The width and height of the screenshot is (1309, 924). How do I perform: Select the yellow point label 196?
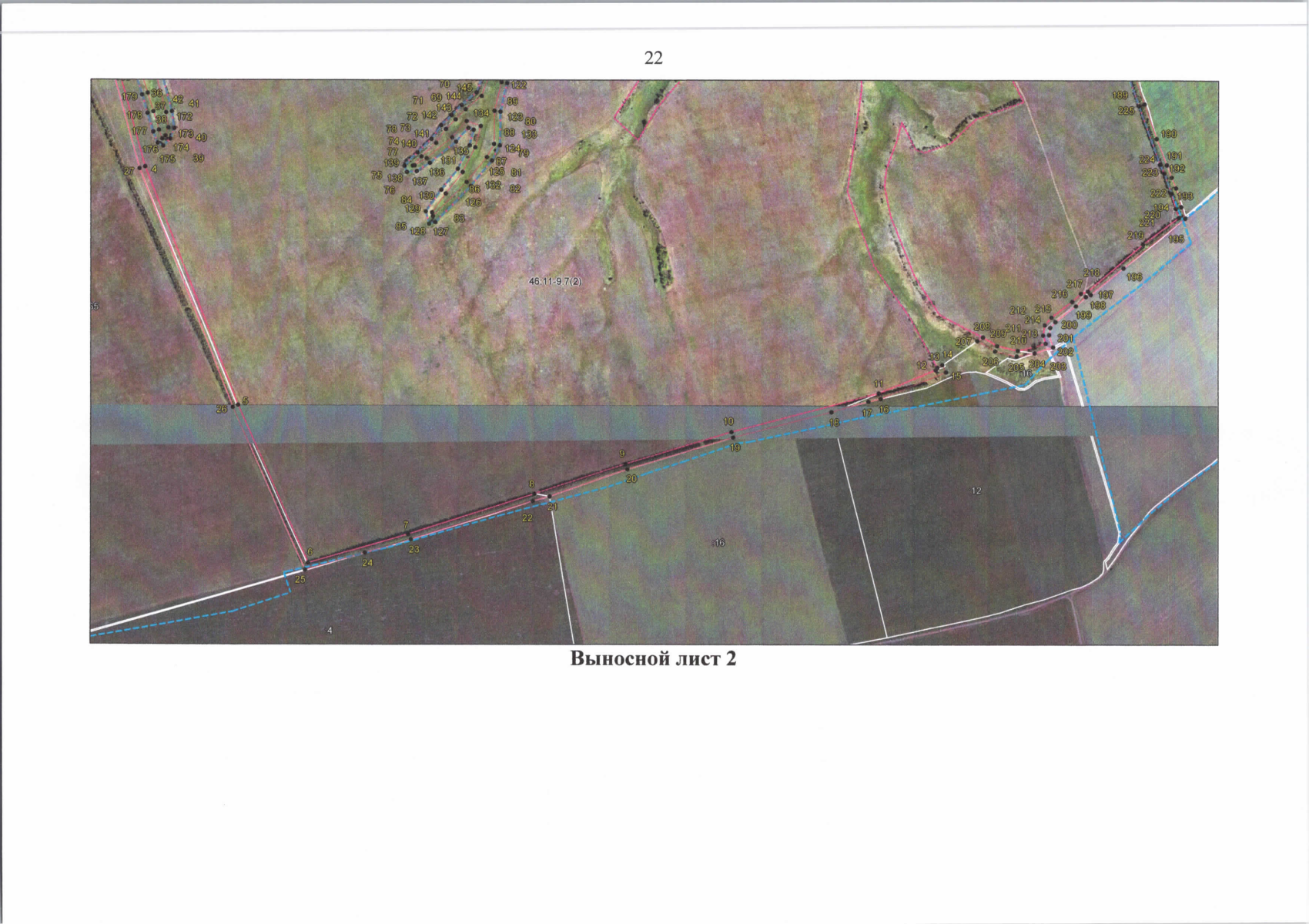(x=1133, y=277)
